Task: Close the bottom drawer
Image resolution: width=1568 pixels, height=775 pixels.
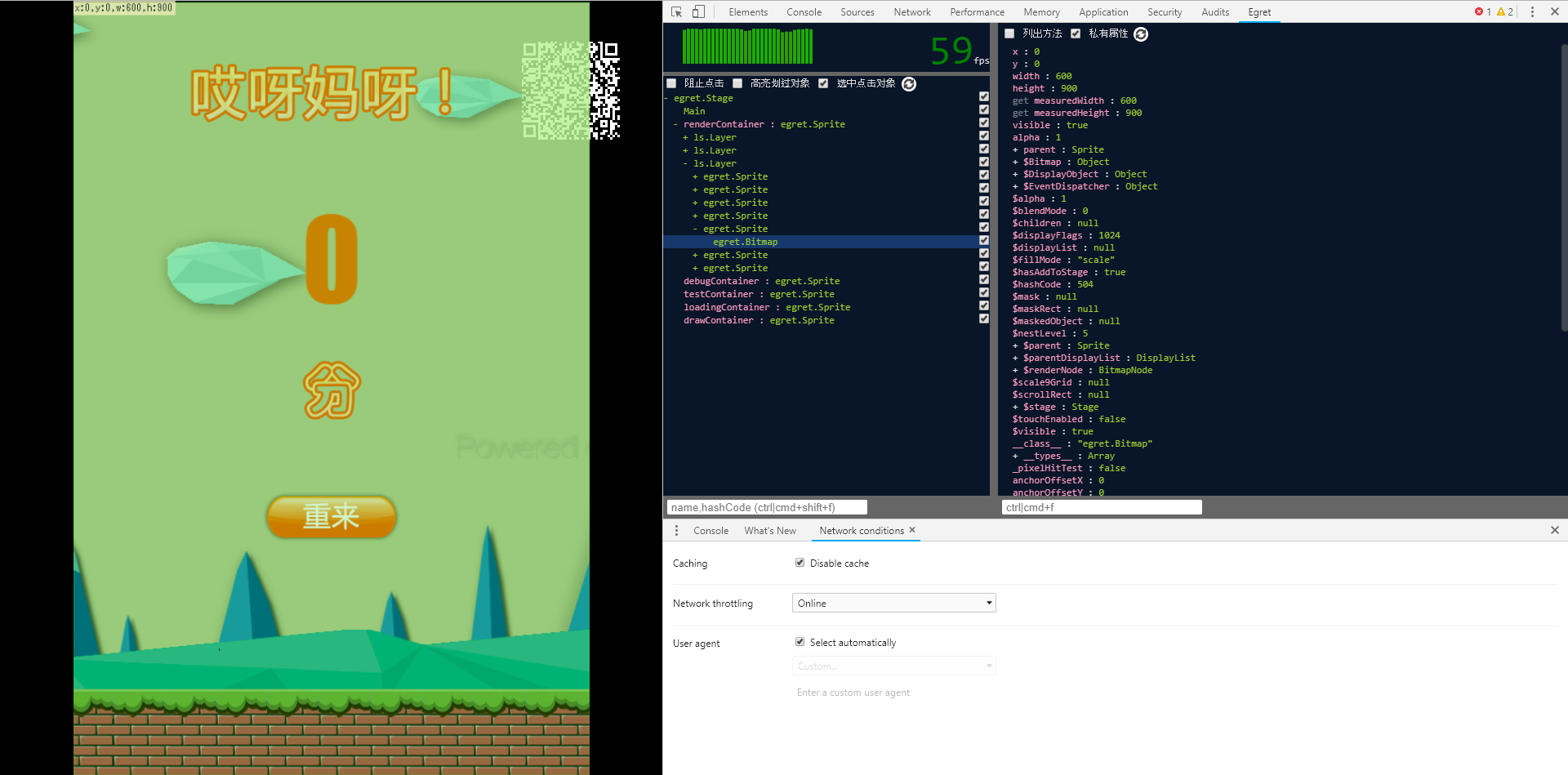Action: pos(1555,530)
